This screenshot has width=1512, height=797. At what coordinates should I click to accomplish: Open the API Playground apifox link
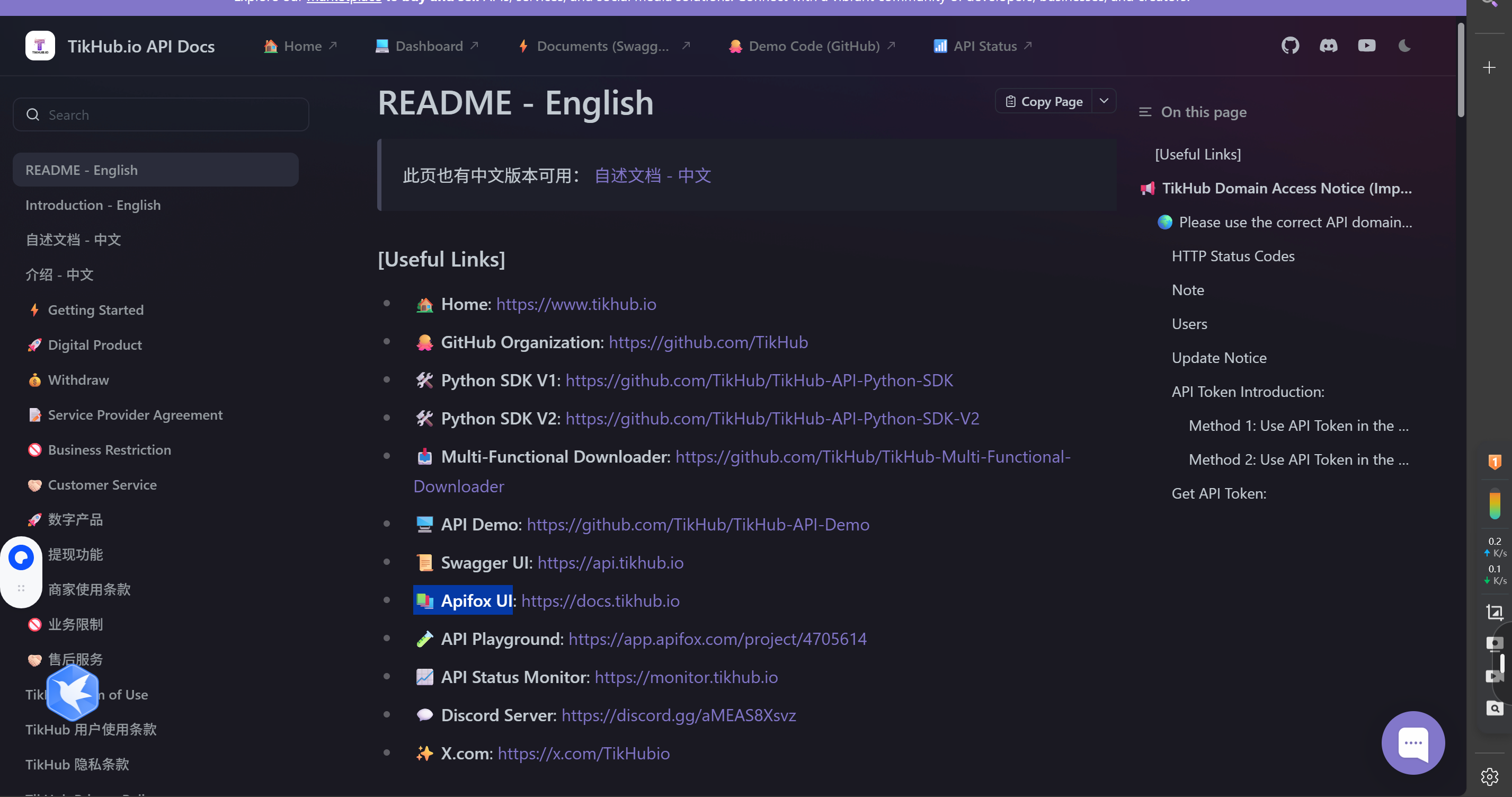pyautogui.click(x=718, y=639)
